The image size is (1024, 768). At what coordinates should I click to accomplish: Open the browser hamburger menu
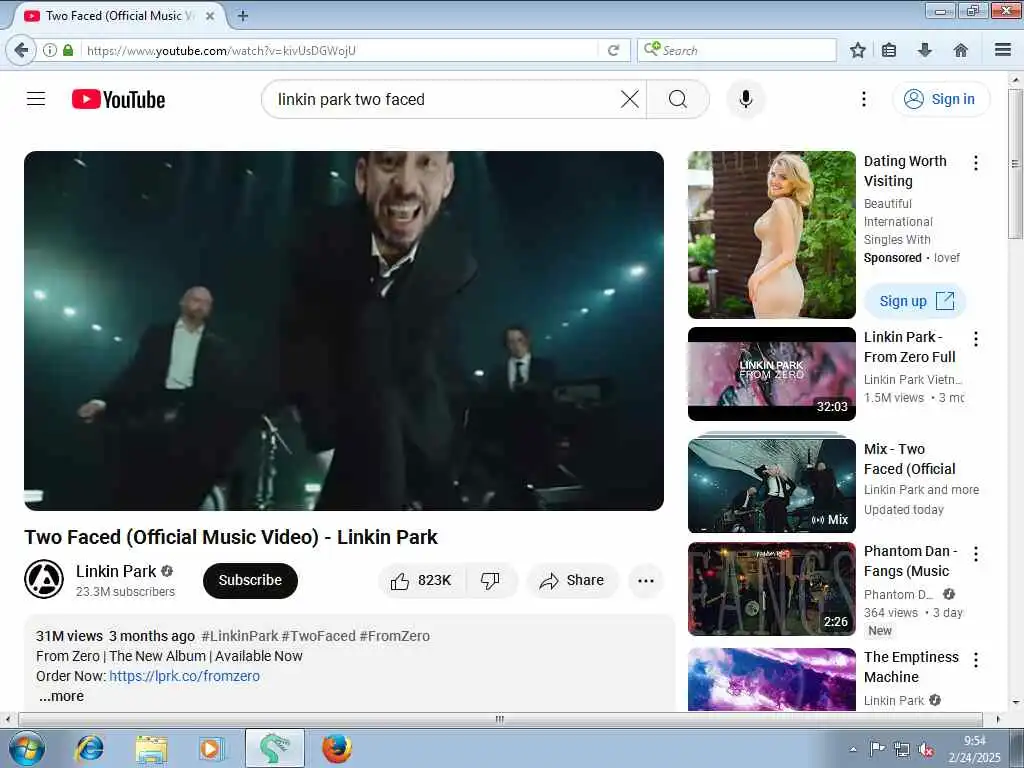coord(1003,50)
